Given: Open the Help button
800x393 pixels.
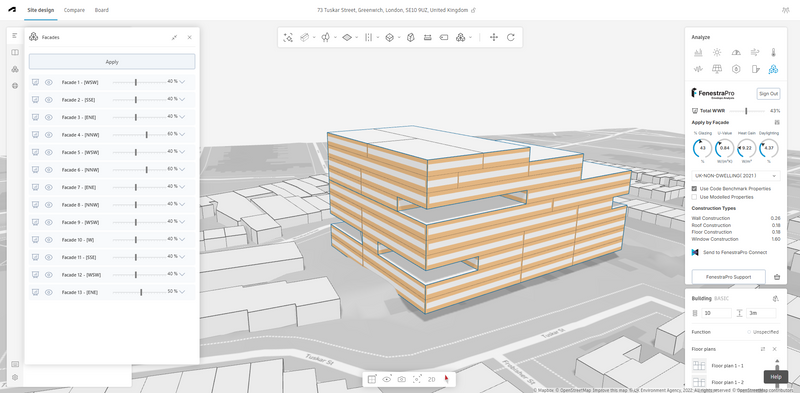Looking at the screenshot, I should [x=776, y=377].
